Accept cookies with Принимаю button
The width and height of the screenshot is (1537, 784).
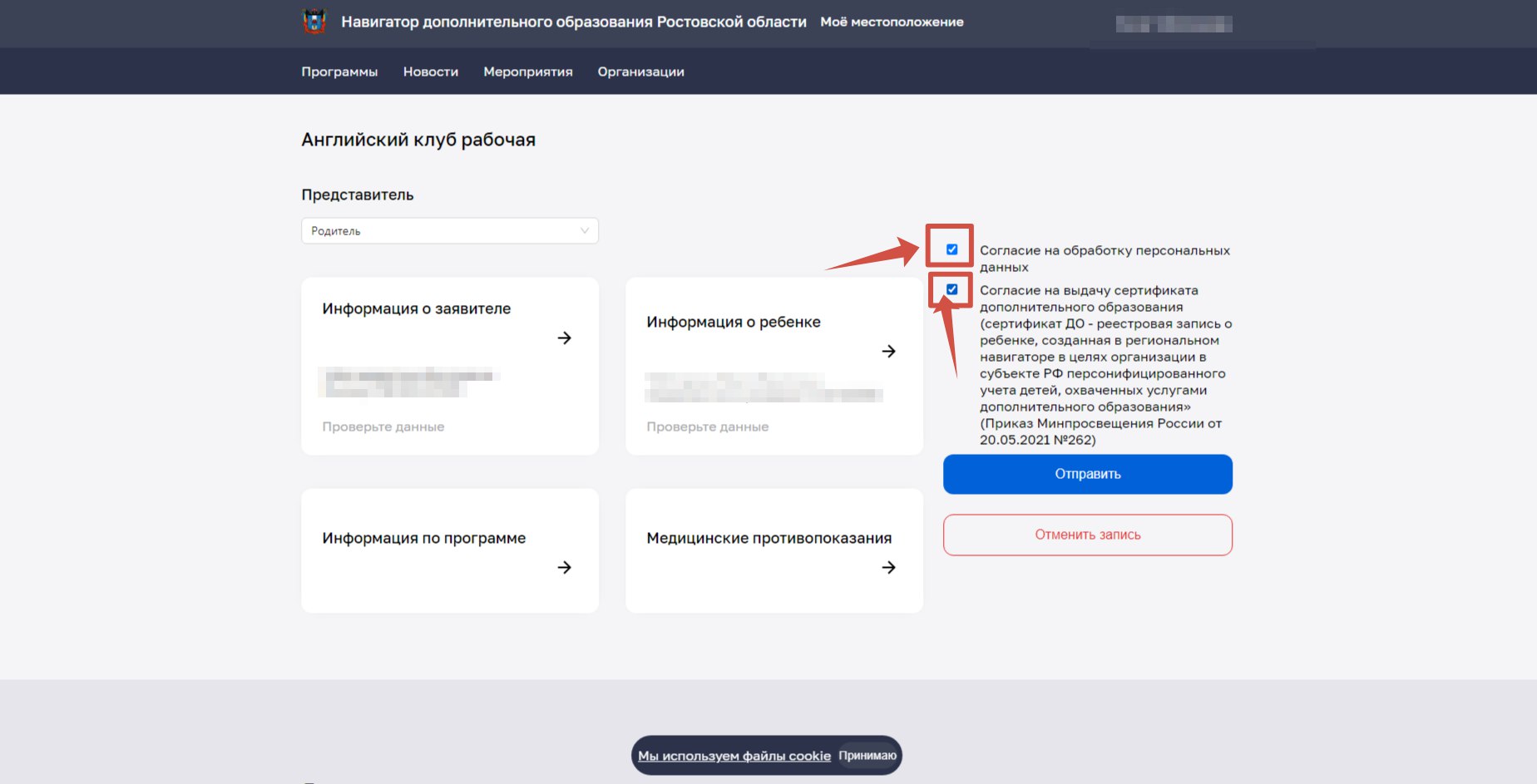(867, 756)
